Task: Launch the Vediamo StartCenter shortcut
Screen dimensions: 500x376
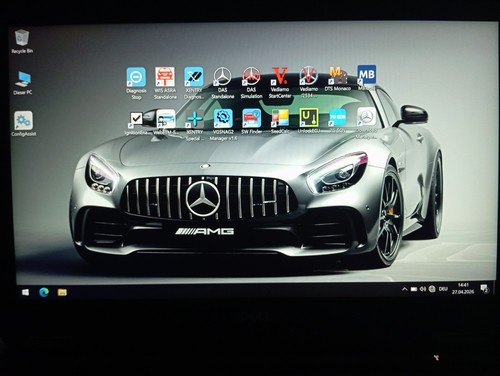Action: [x=280, y=82]
